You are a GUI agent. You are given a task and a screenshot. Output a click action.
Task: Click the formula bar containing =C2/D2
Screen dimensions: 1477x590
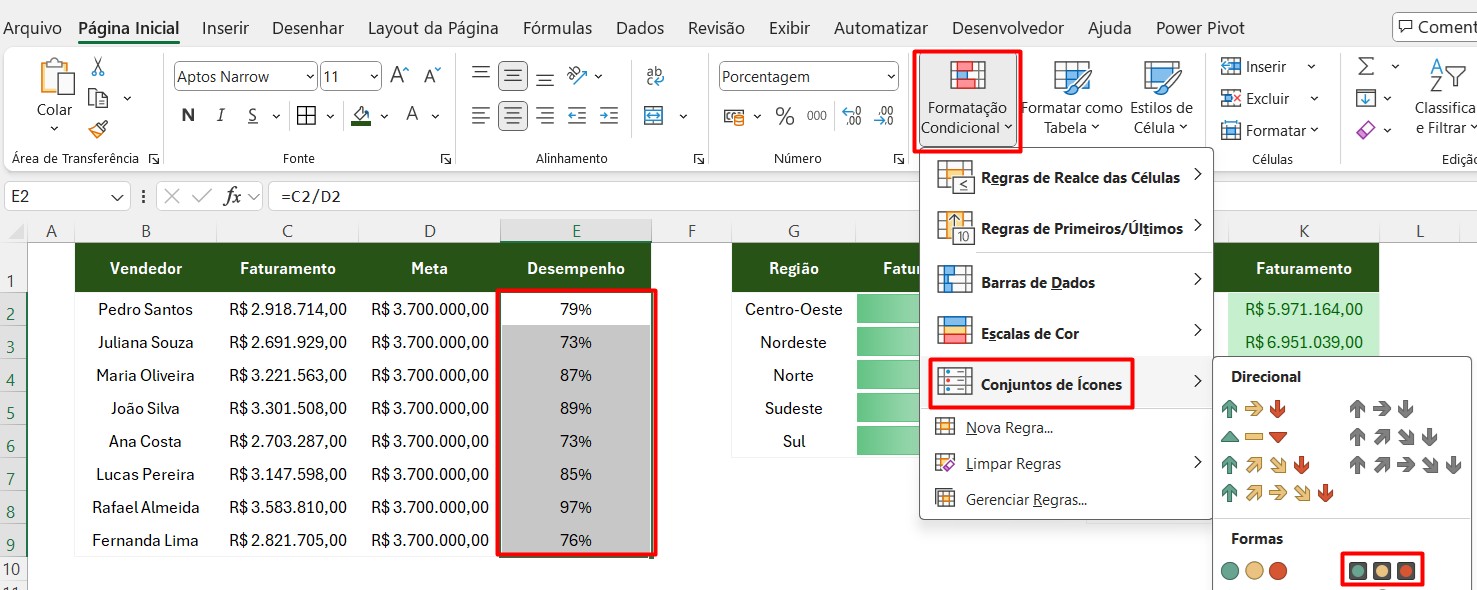point(870,197)
